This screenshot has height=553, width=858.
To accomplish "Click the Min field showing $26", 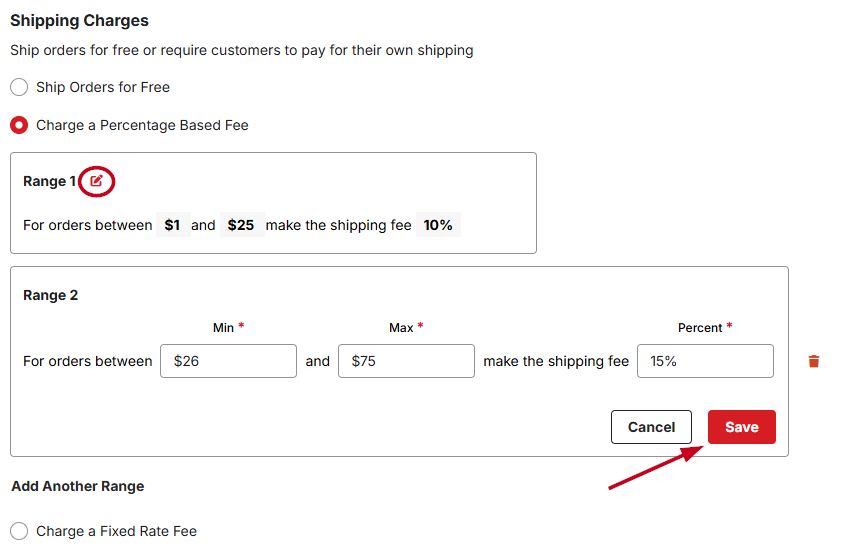I will [228, 361].
